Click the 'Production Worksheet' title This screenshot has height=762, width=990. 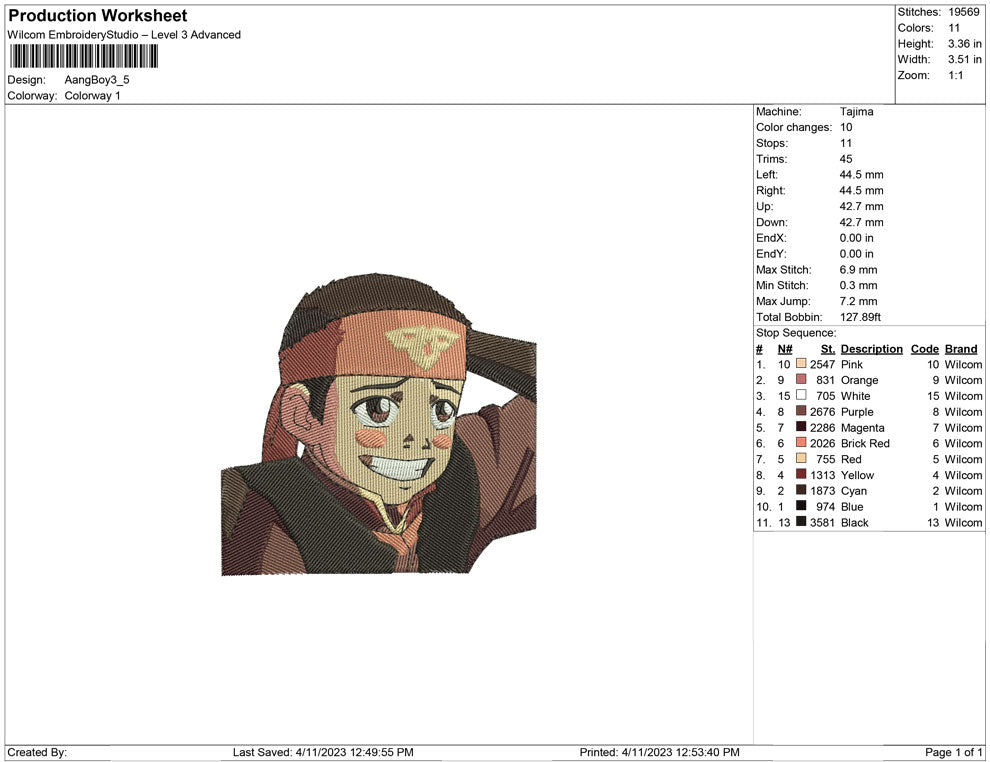click(98, 16)
